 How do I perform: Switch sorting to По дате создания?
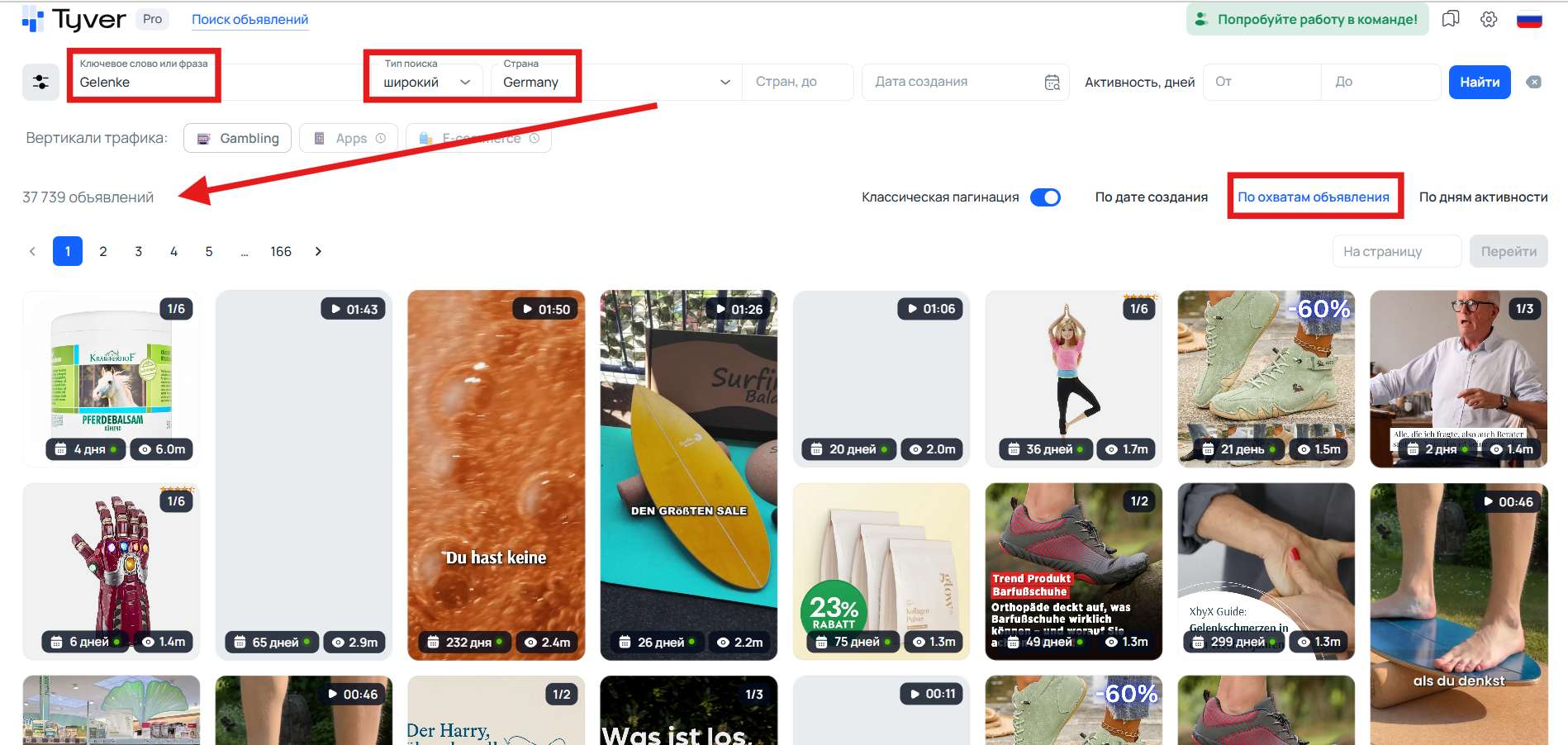(x=1151, y=197)
